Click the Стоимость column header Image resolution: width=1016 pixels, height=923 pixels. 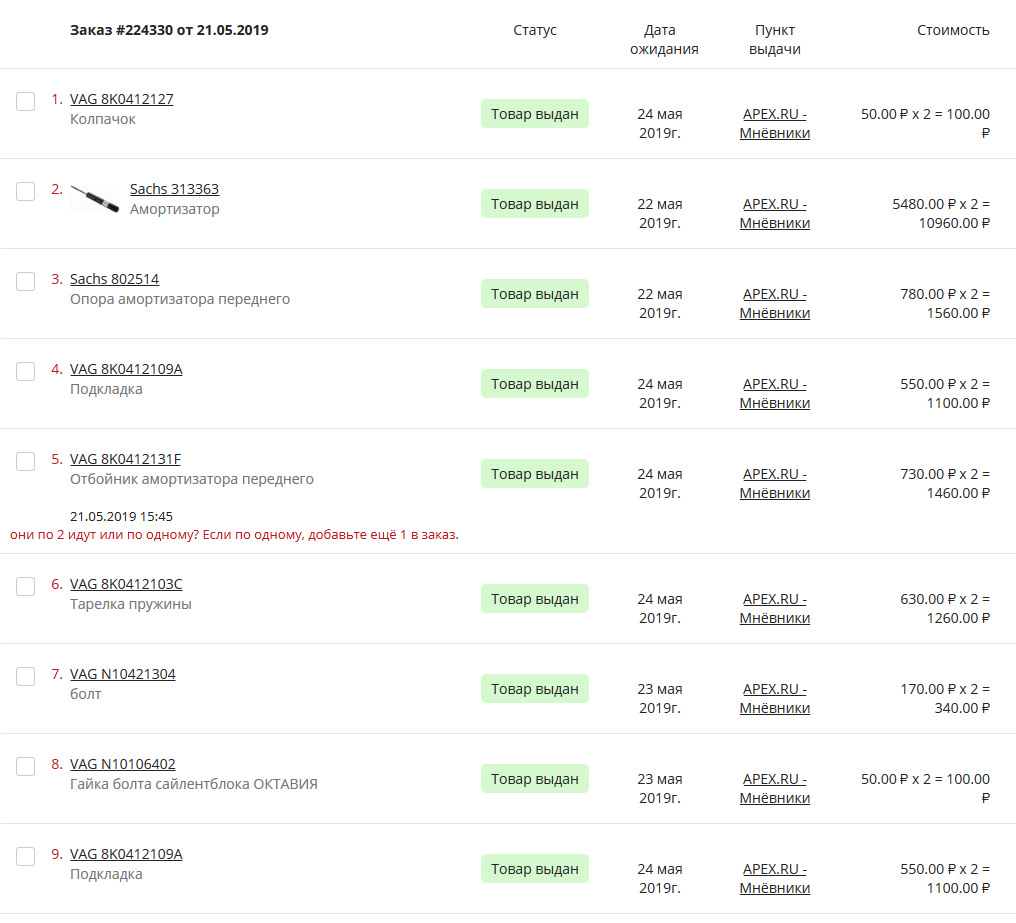pyautogui.click(x=953, y=30)
